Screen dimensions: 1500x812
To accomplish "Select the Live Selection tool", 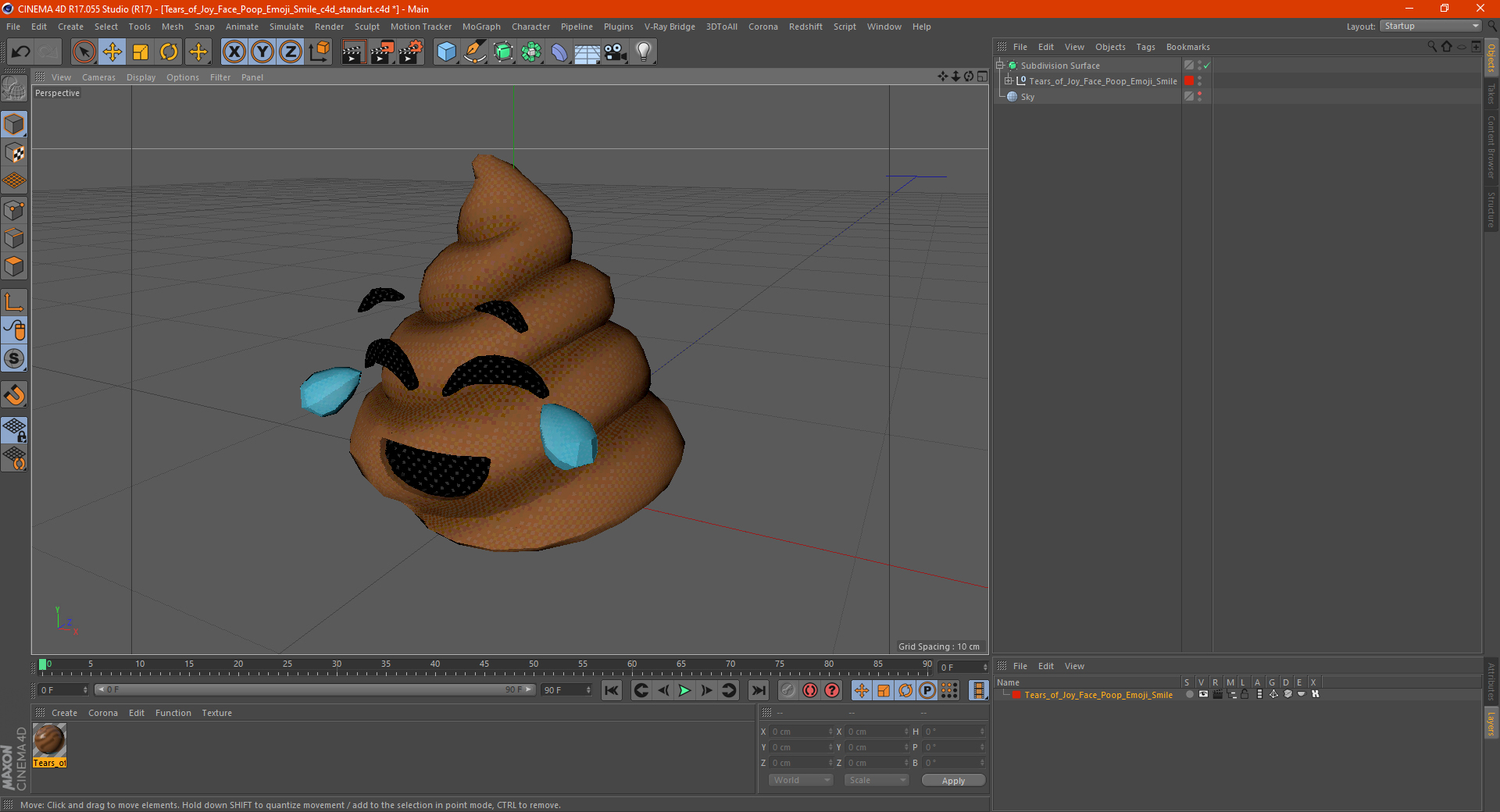I will pyautogui.click(x=84, y=52).
